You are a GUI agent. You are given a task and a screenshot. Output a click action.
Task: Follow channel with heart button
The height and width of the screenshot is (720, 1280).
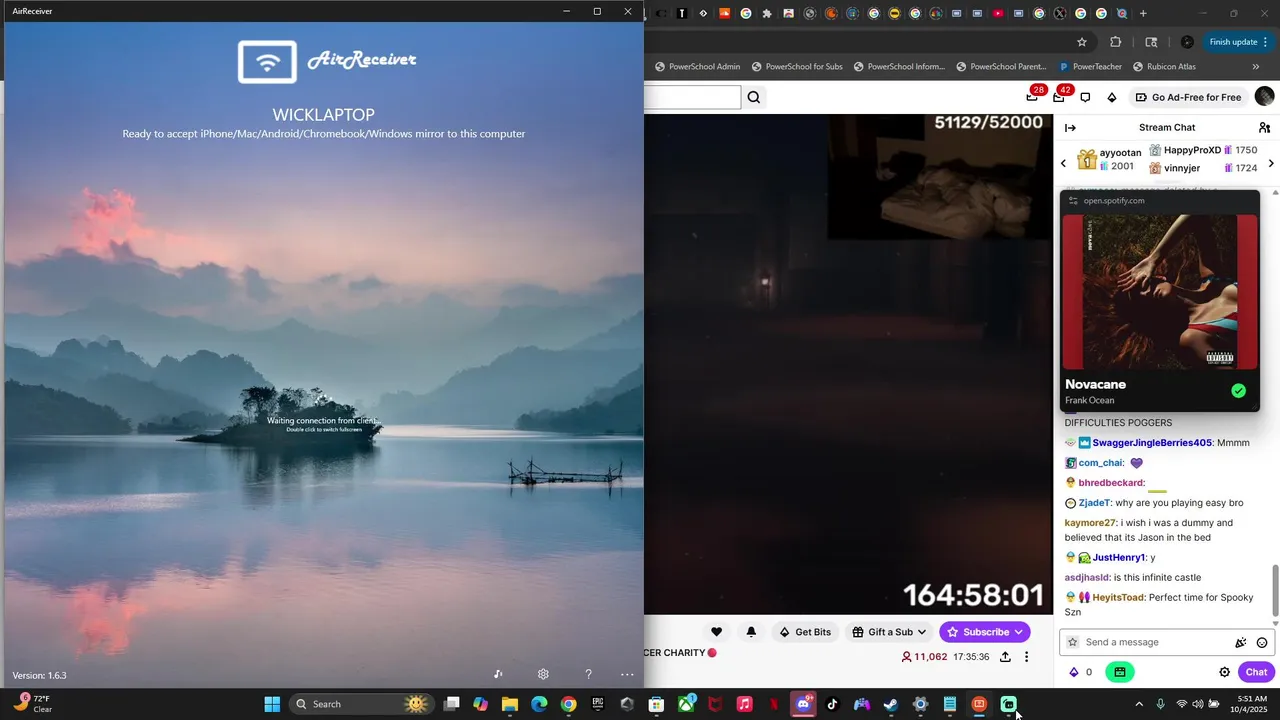coord(716,632)
